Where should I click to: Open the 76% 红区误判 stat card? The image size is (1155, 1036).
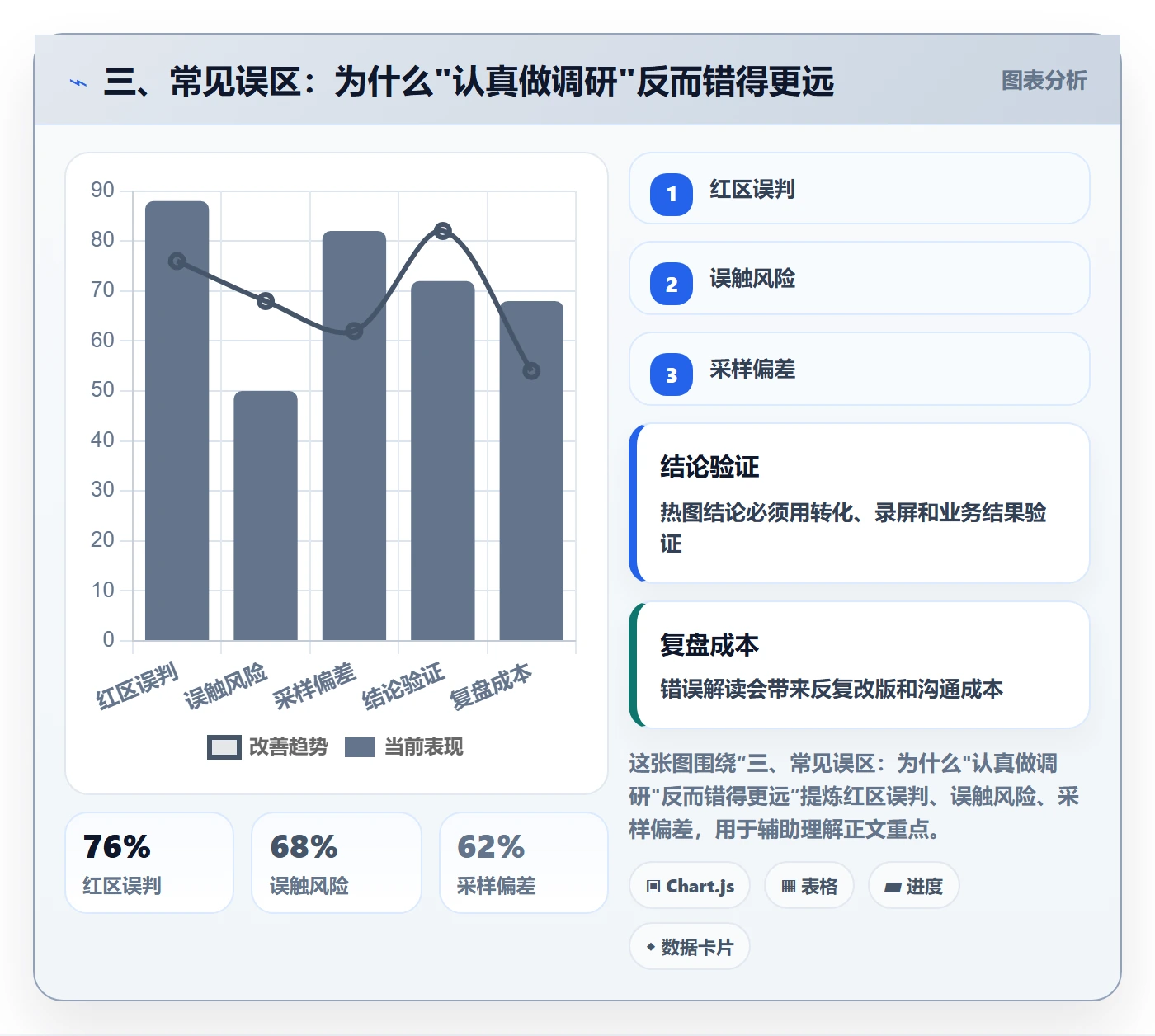(149, 863)
